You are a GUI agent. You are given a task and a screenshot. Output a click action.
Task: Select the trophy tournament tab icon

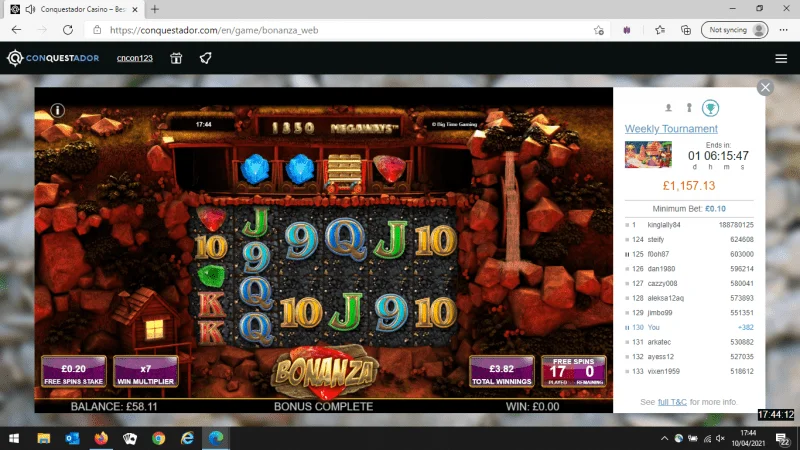(x=710, y=108)
